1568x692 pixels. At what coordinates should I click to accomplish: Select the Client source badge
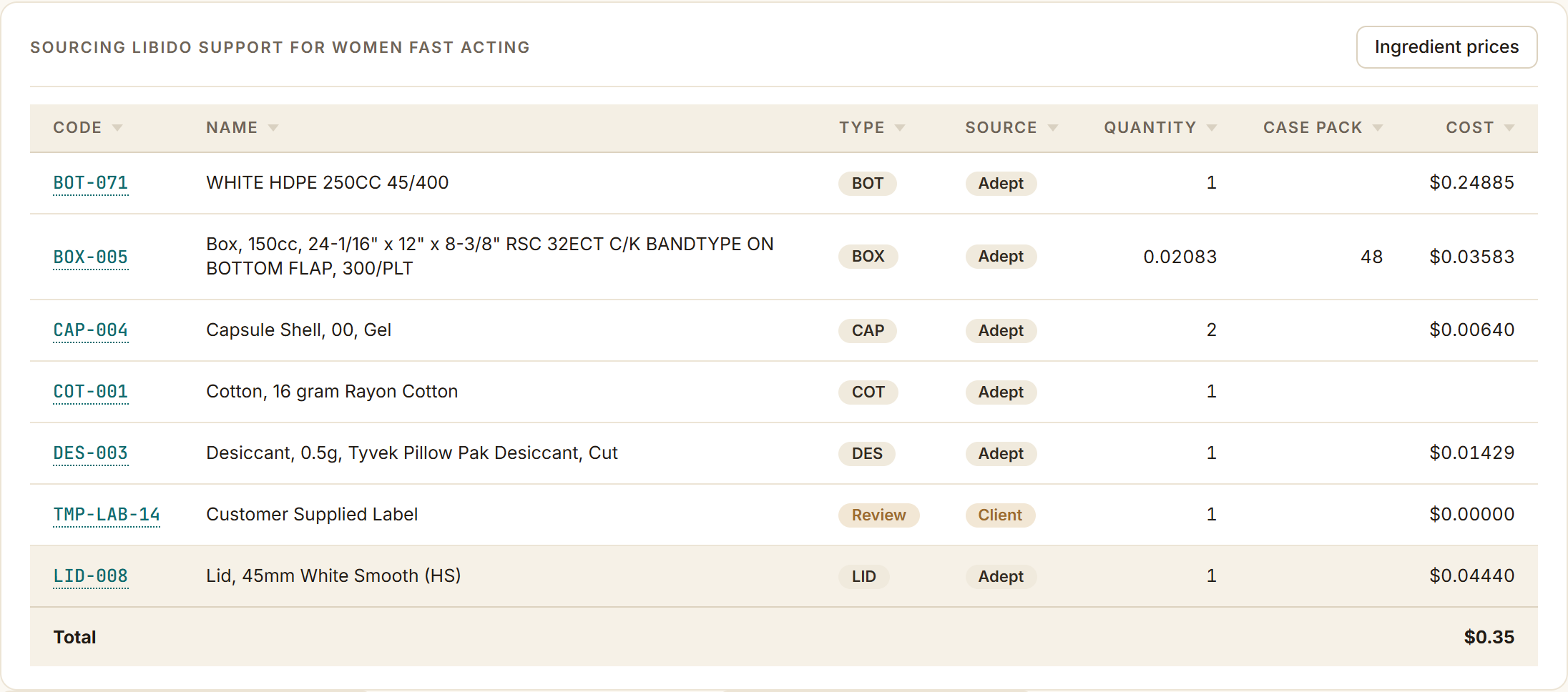[1000, 515]
